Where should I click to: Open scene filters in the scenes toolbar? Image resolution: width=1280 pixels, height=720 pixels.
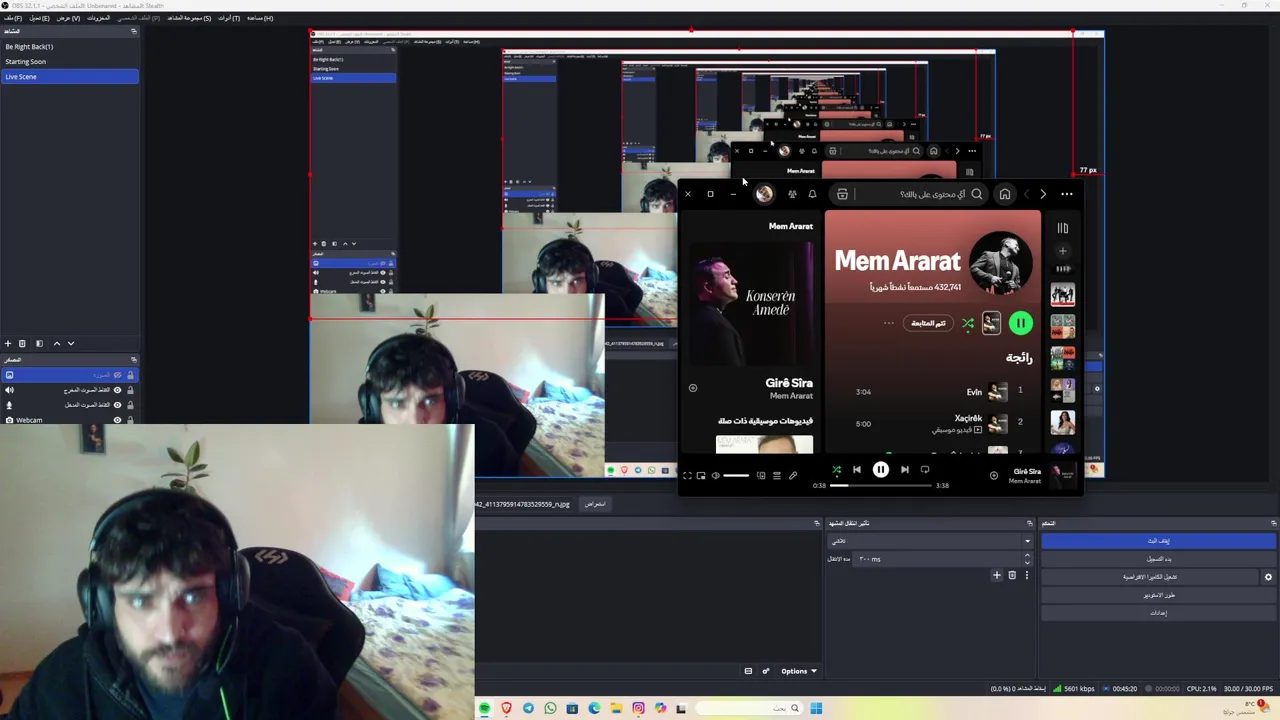tap(39, 343)
